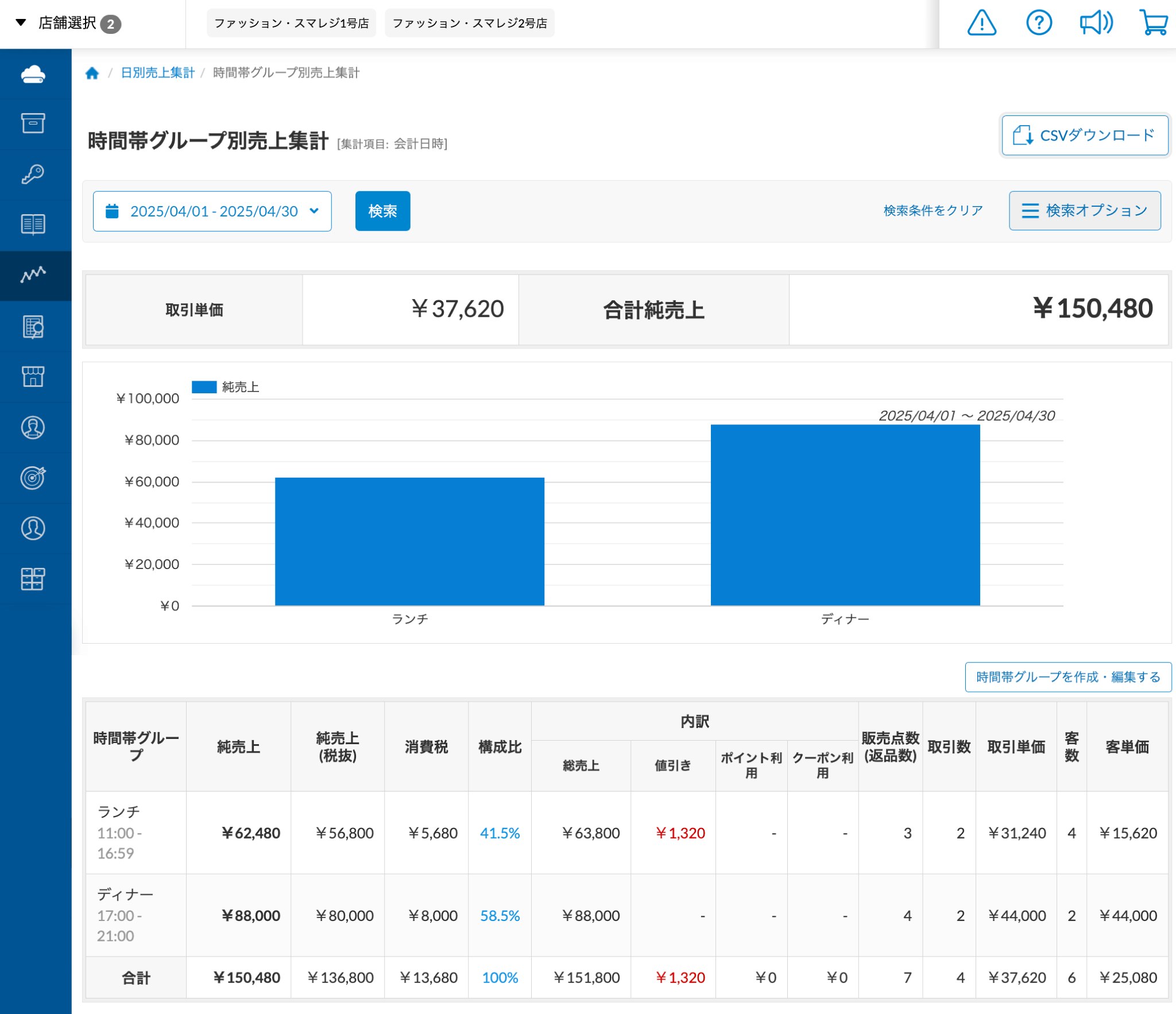
Task: Open the date range 2025/04/01 - 2025/04/30 dropdown
Action: (x=212, y=211)
